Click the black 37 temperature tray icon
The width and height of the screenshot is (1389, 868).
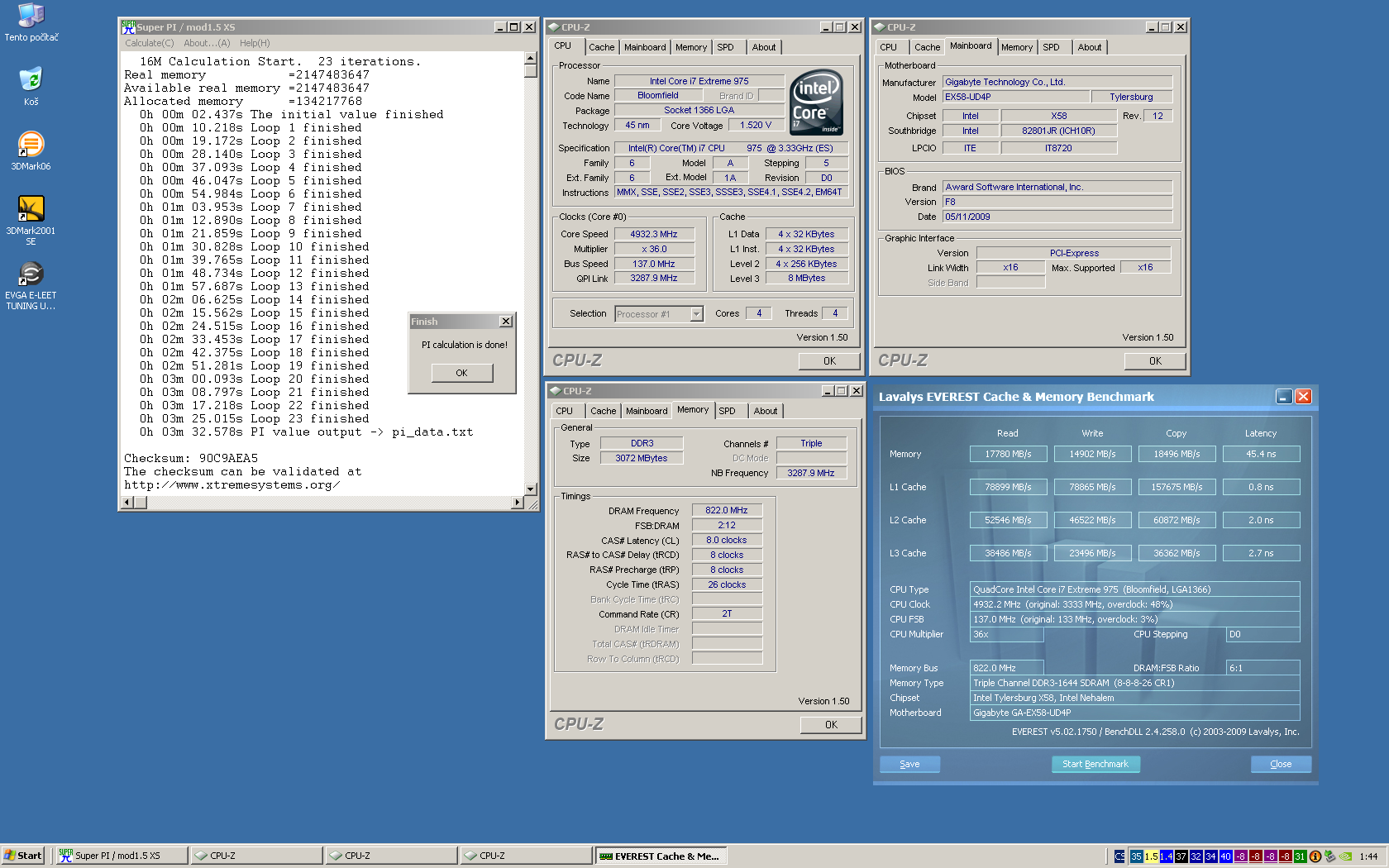coord(1181,856)
